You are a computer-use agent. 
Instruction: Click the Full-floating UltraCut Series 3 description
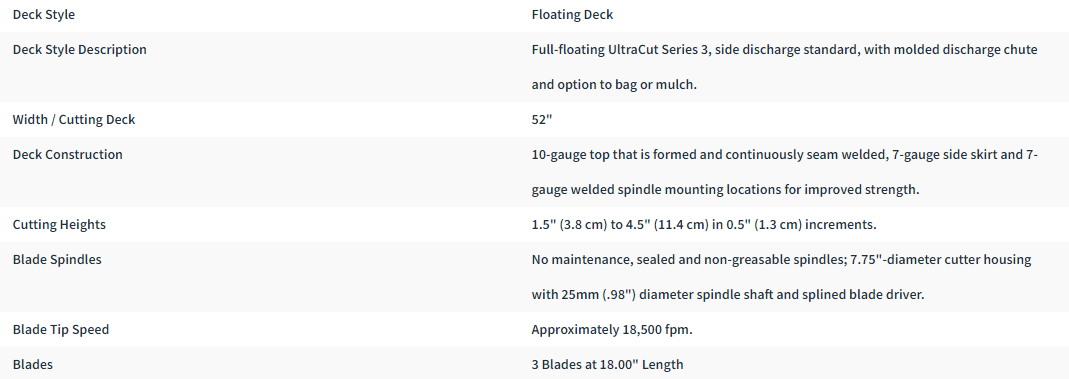[x=785, y=67]
